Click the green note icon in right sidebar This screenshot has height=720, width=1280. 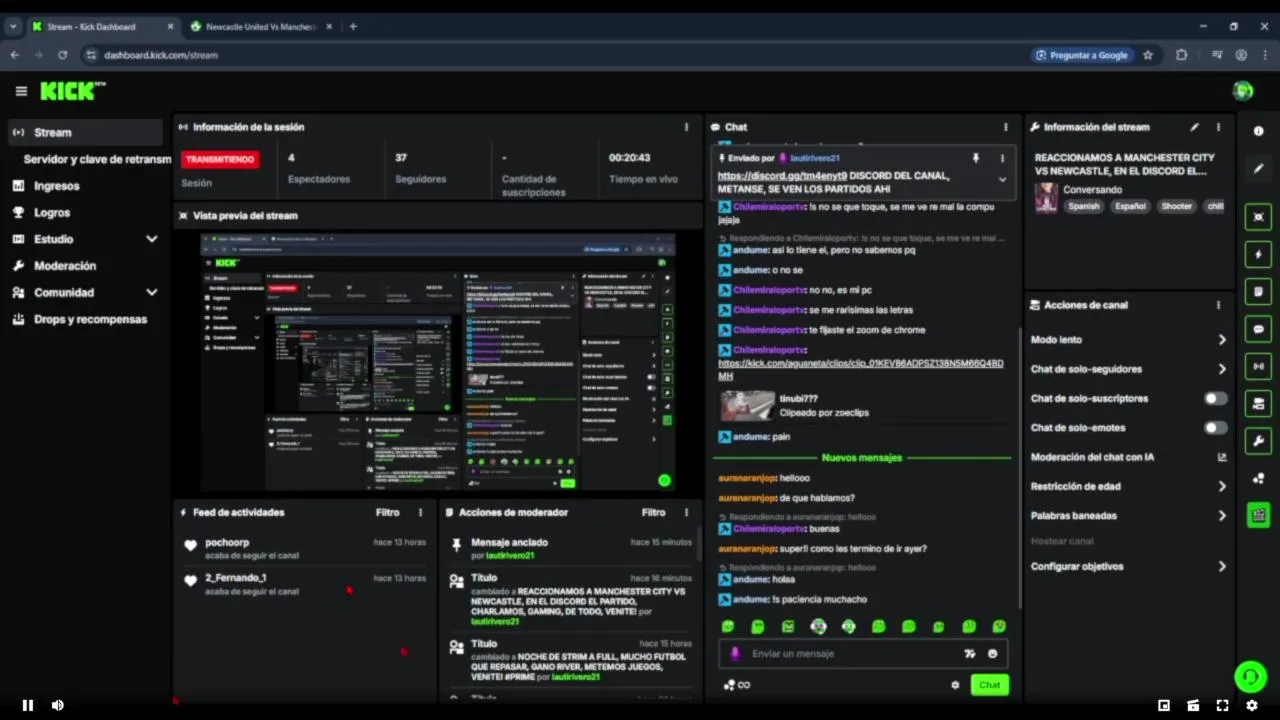[1259, 291]
